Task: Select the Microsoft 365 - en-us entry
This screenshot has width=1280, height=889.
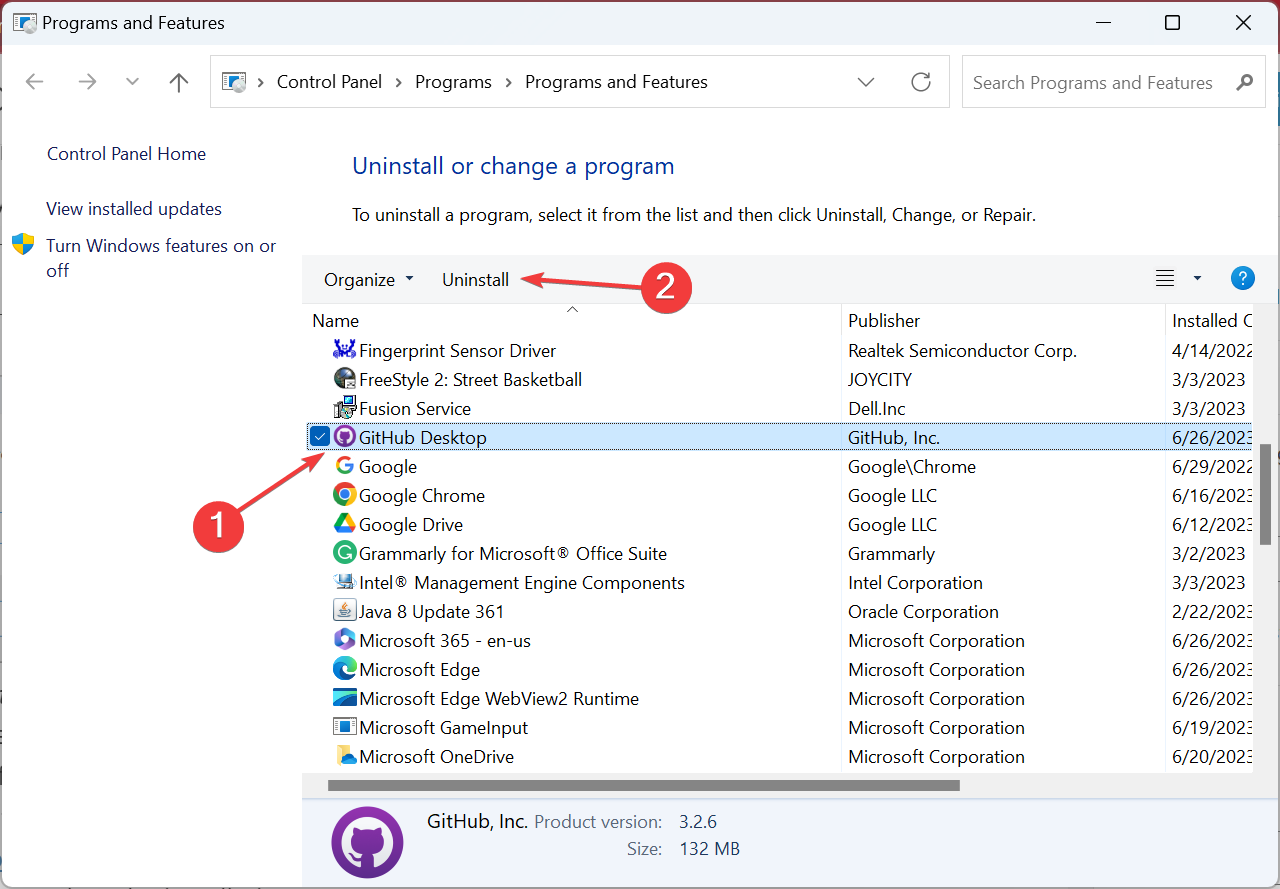Action: coord(445,640)
